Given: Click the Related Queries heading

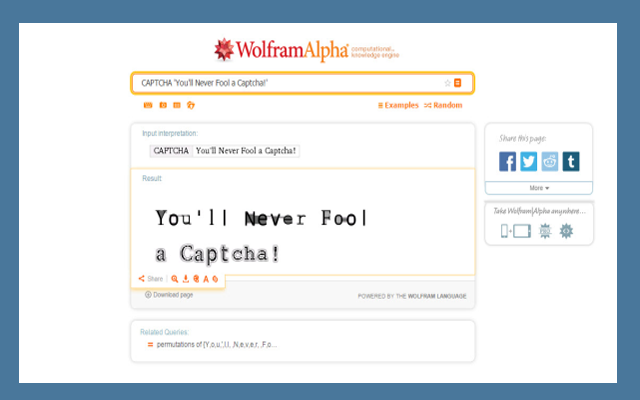Looking at the screenshot, I should (x=164, y=332).
